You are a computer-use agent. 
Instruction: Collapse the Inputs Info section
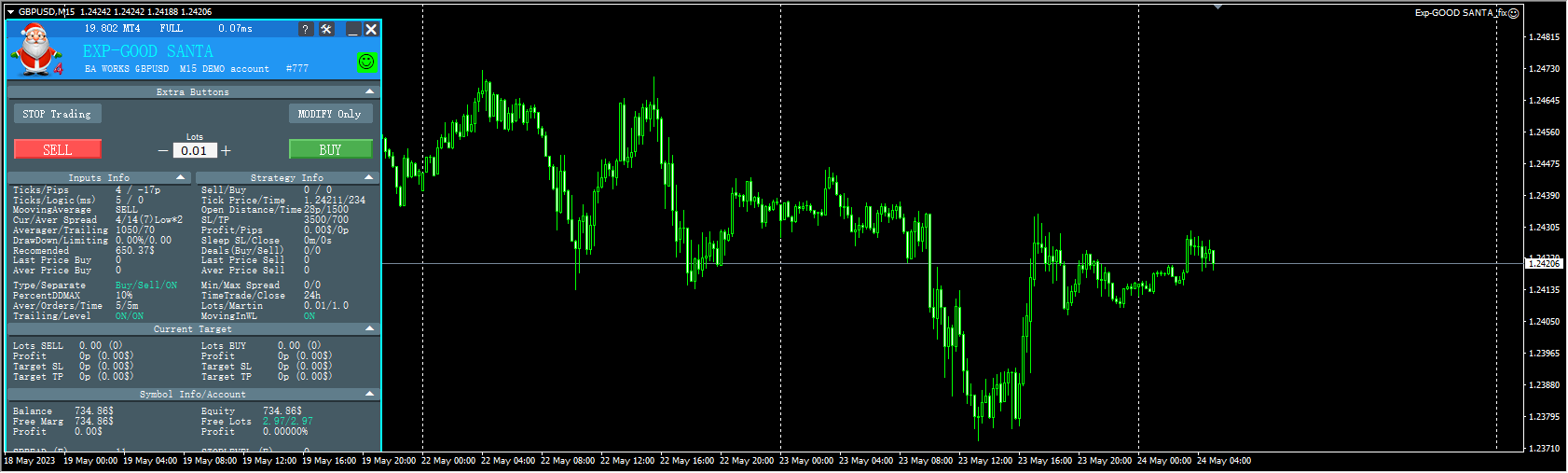pyautogui.click(x=182, y=177)
